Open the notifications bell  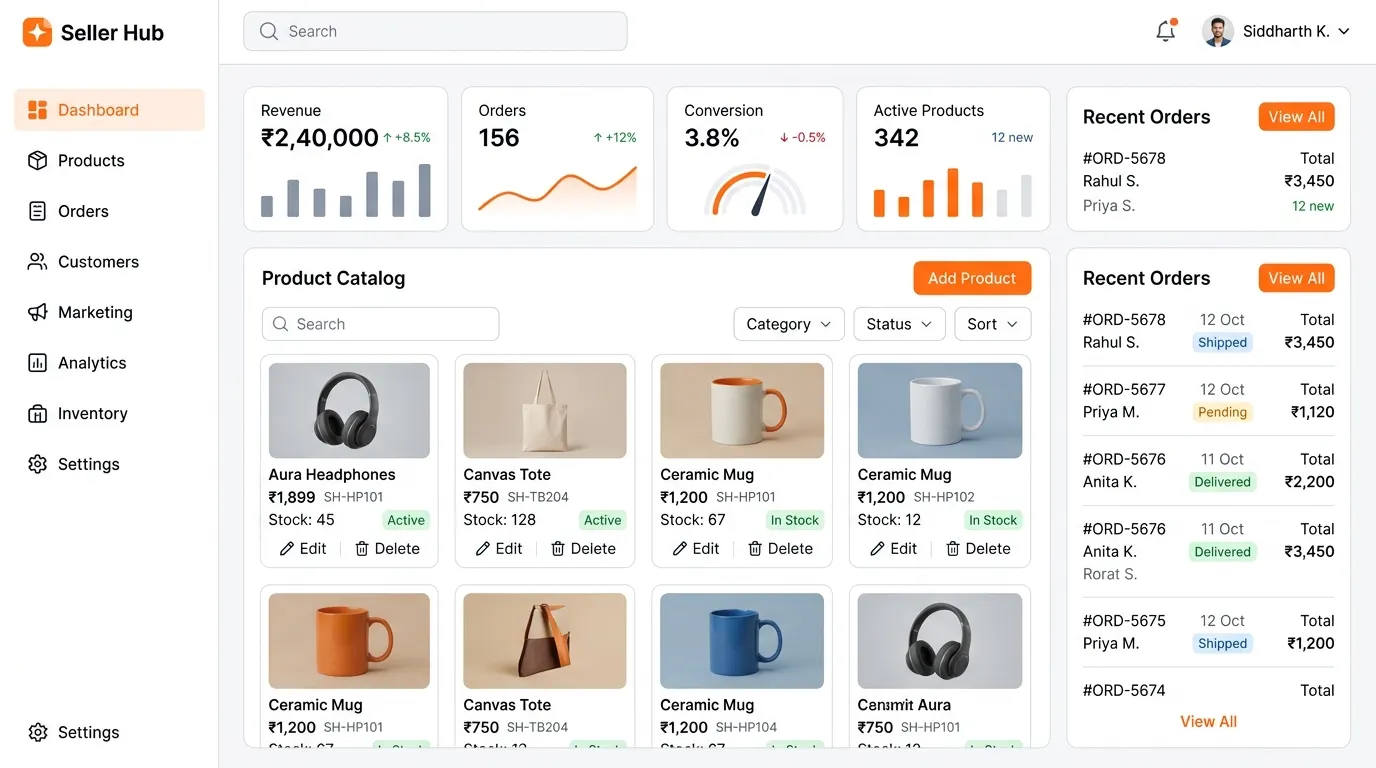click(x=1166, y=31)
